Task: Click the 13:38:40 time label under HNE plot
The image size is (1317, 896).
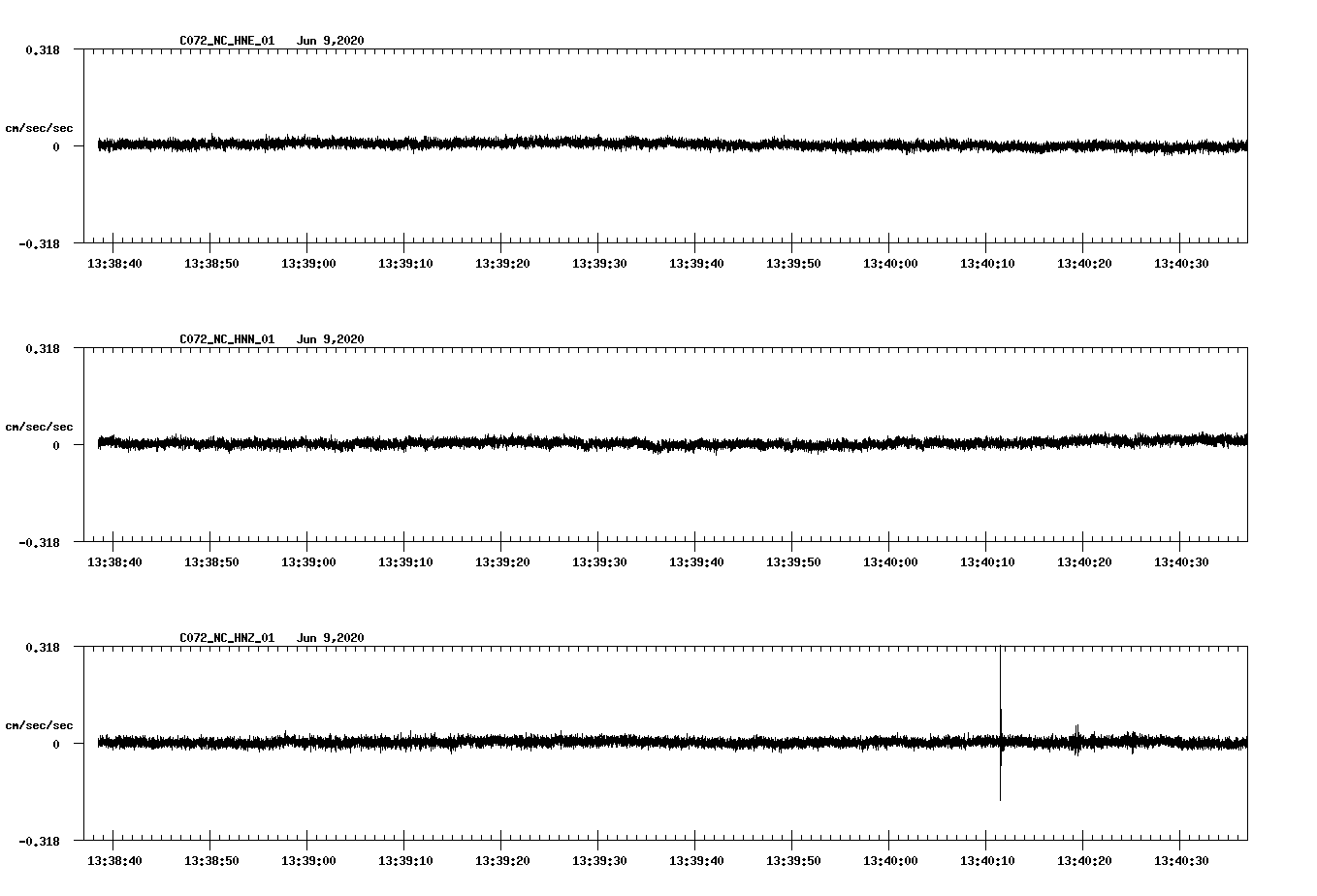Action: pos(114,264)
